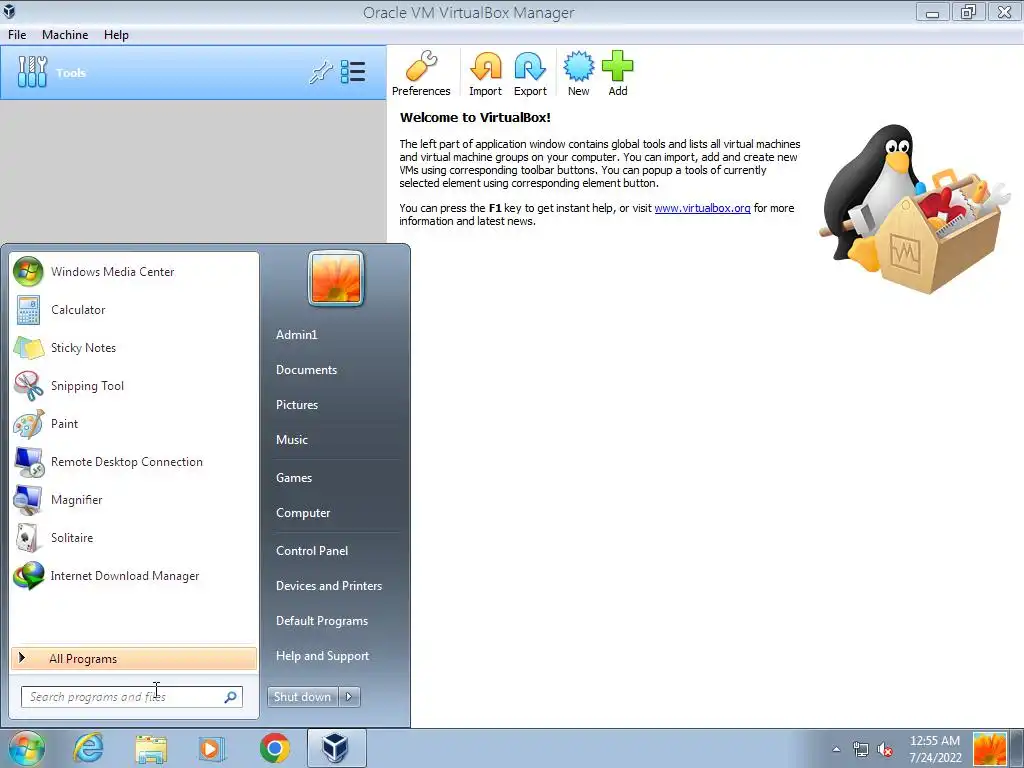Click the Windows Start orb

point(27,748)
